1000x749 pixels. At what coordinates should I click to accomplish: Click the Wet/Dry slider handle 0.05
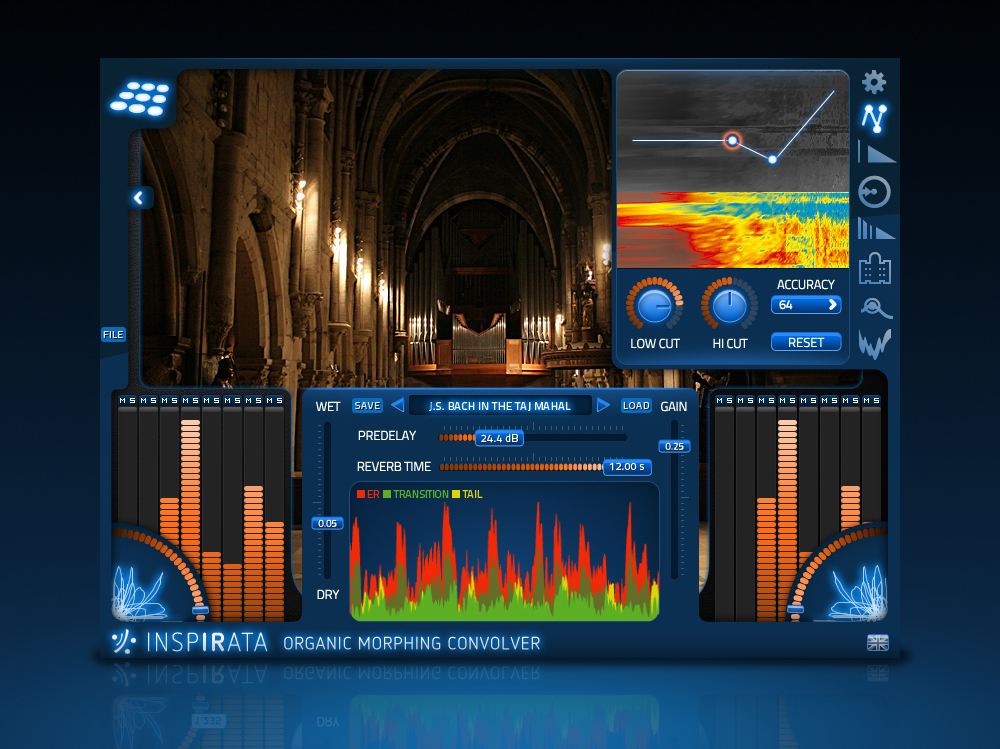pyautogui.click(x=327, y=523)
